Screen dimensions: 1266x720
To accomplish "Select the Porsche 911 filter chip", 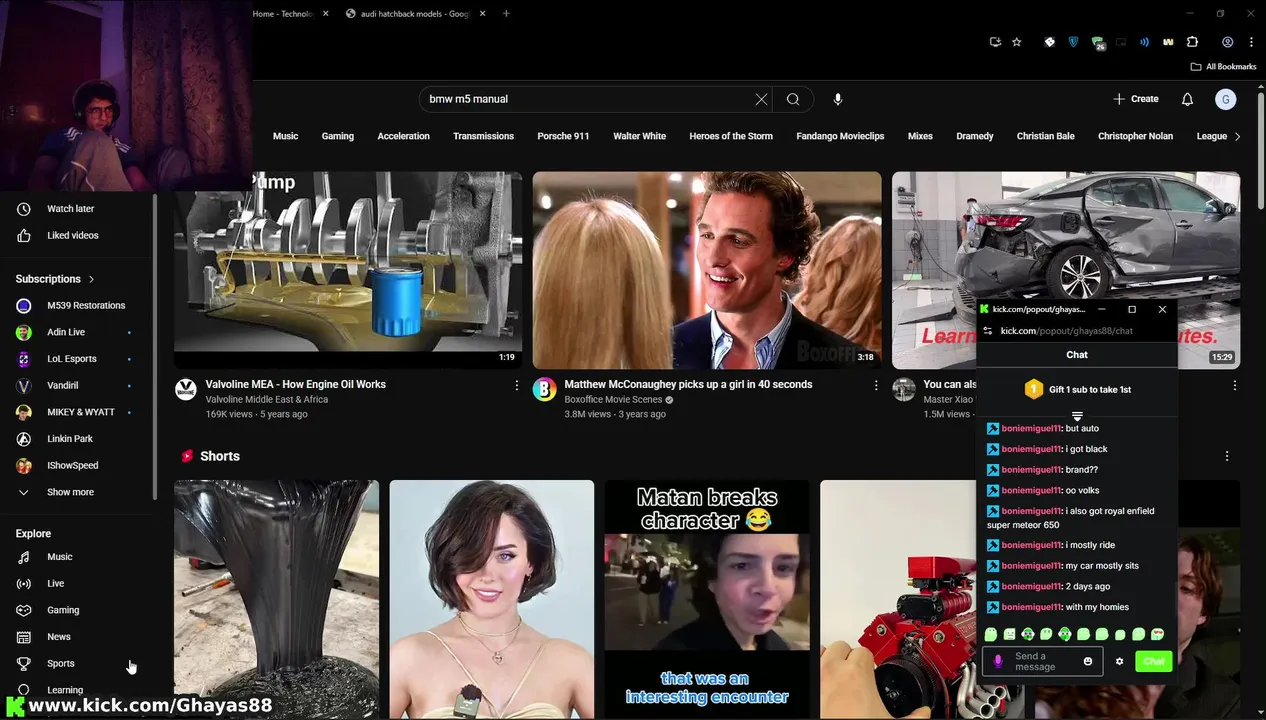I will [563, 136].
